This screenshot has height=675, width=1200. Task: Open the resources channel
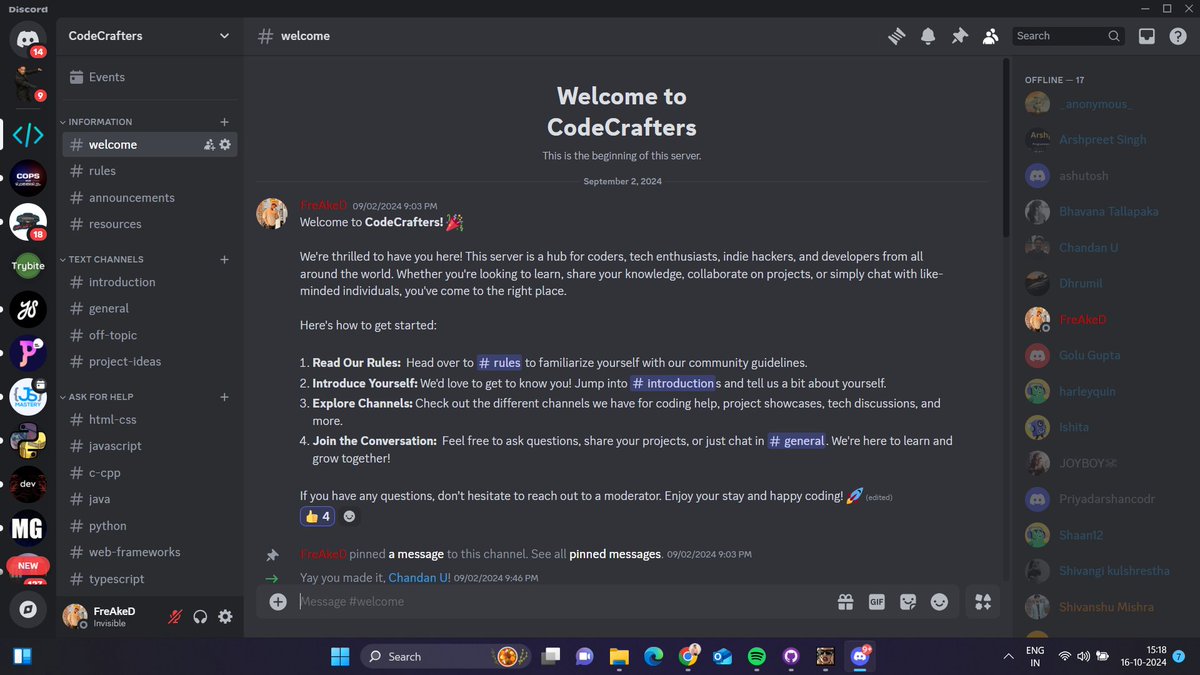click(x=150, y=224)
